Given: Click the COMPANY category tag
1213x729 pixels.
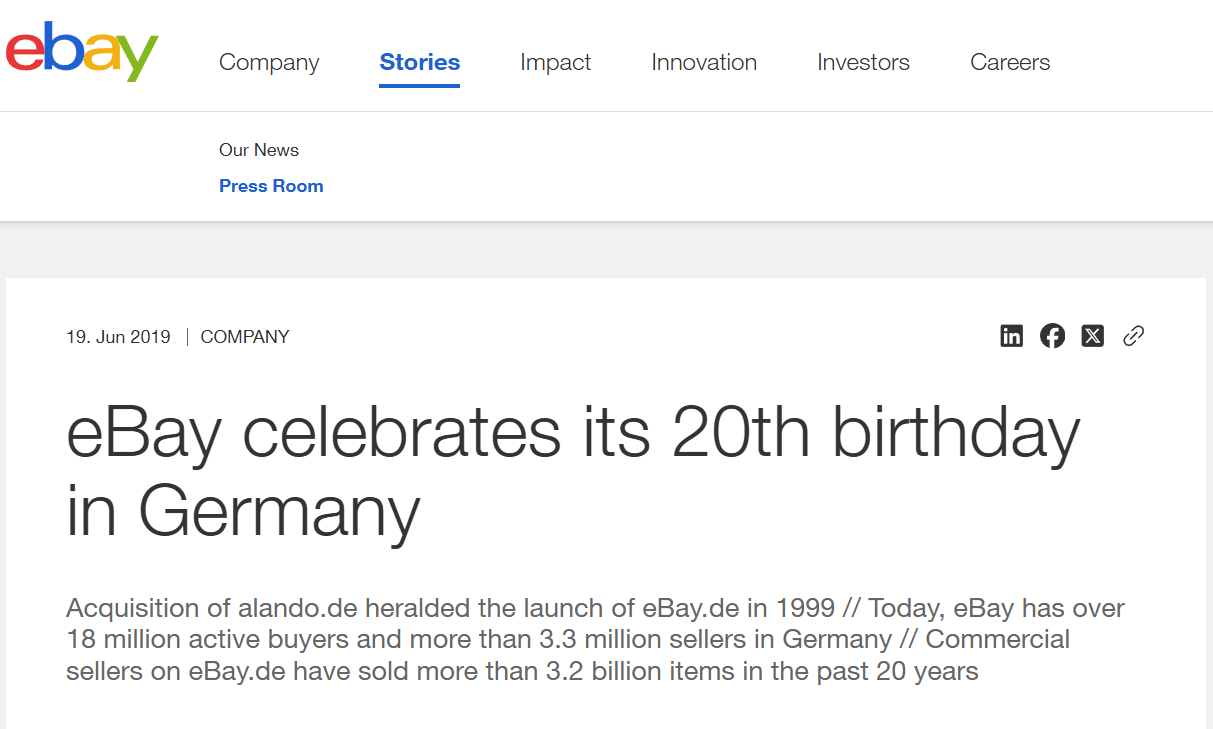Looking at the screenshot, I should pos(245,337).
